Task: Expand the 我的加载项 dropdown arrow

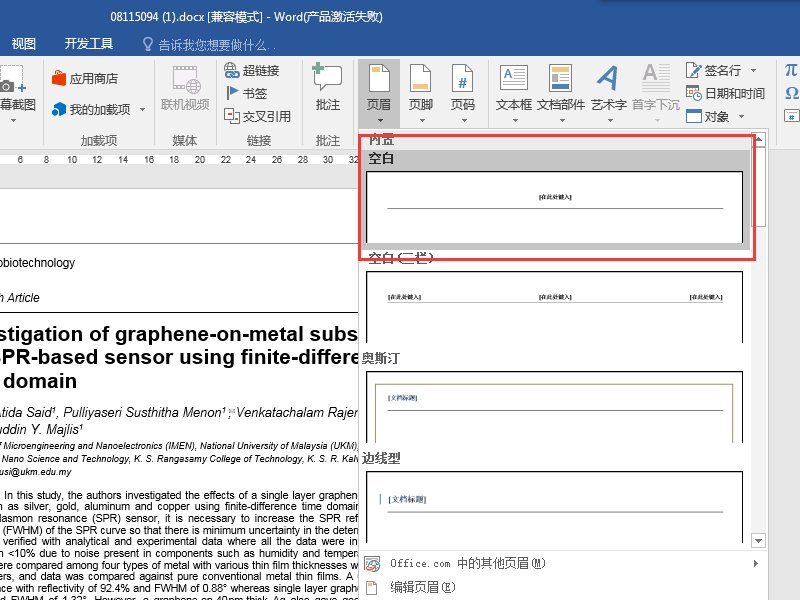Action: pyautogui.click(x=140, y=110)
